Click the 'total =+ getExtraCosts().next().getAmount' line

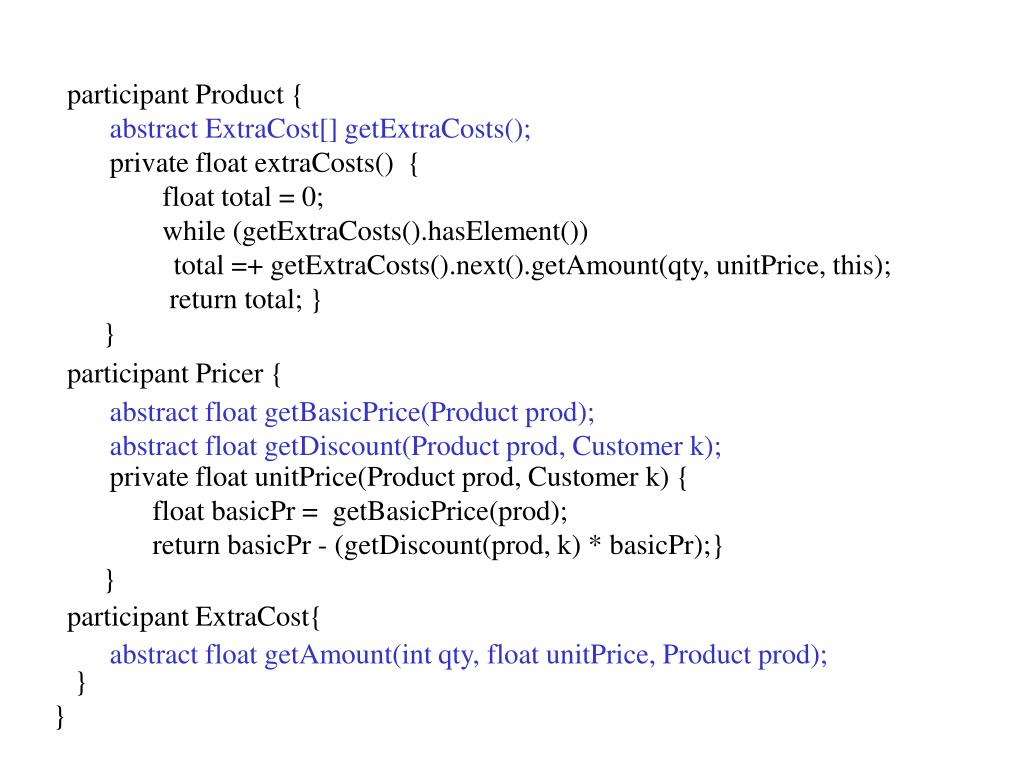point(532,266)
